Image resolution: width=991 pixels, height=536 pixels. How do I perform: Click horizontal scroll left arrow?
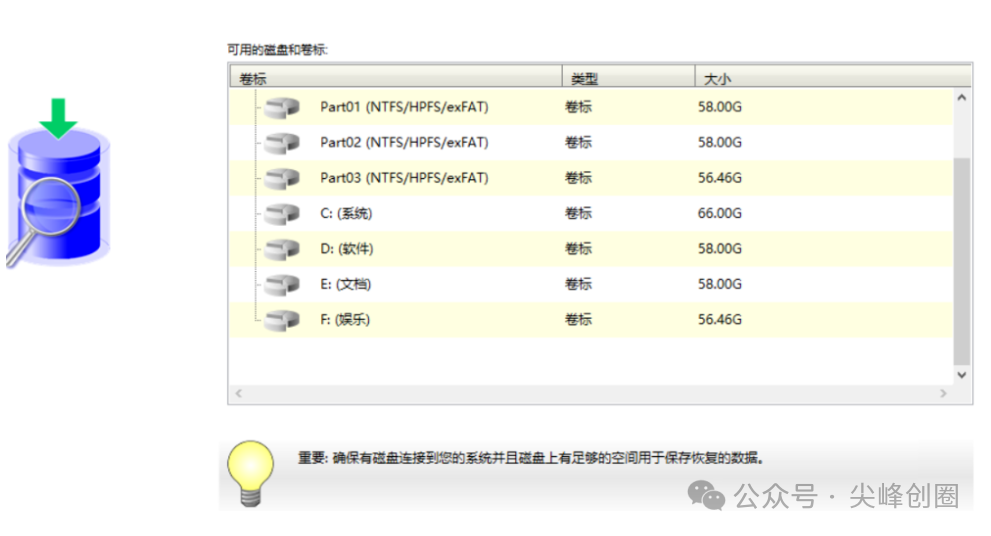tap(238, 393)
